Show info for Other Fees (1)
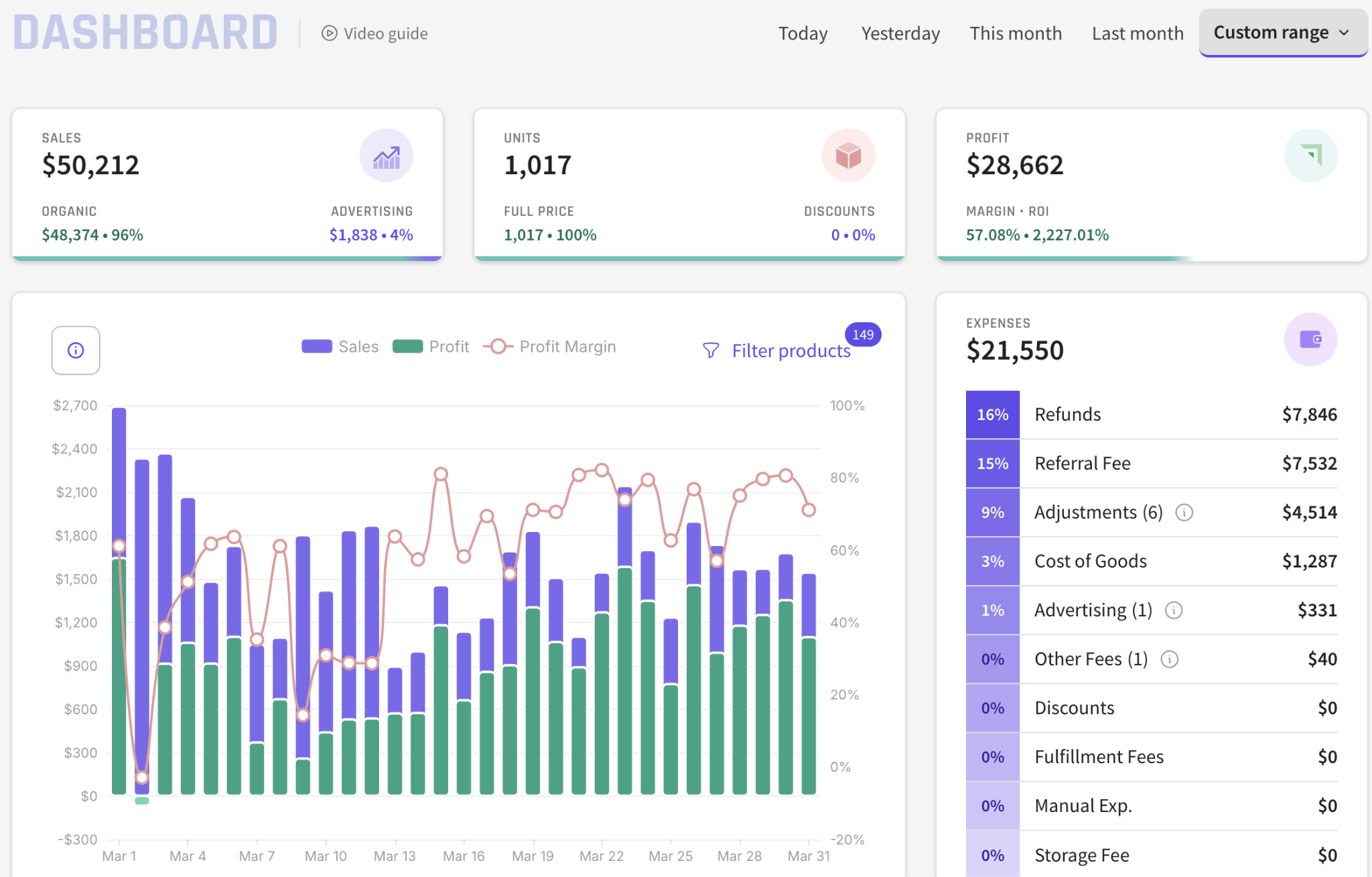The image size is (1372, 877). click(x=1169, y=659)
